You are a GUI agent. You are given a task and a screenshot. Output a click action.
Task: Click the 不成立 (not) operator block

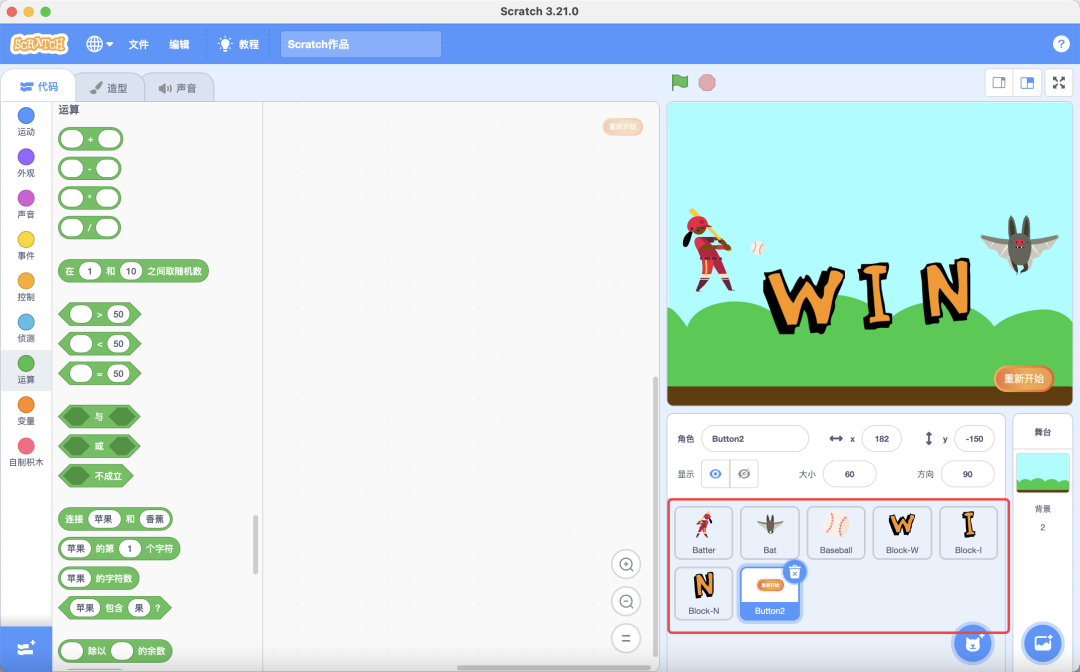[96, 476]
